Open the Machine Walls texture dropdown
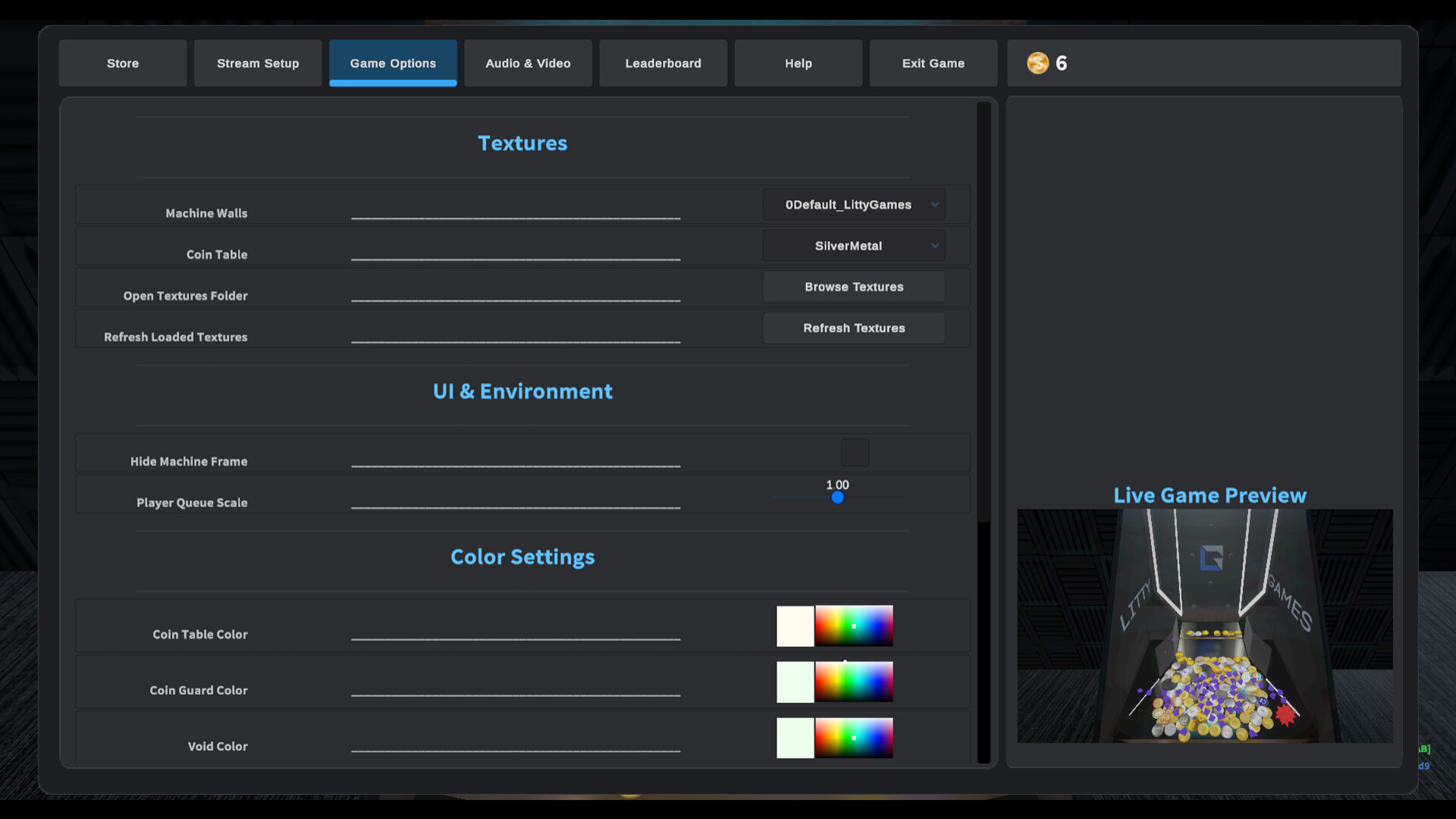The width and height of the screenshot is (1456, 819). [x=853, y=204]
